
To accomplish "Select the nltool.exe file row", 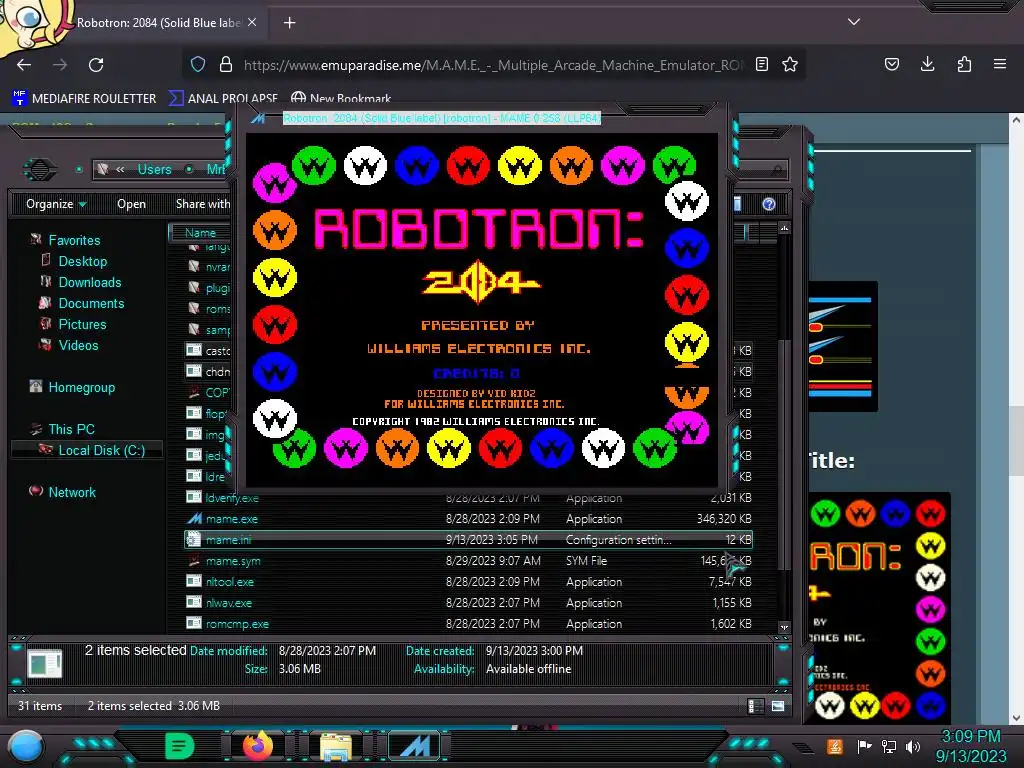I will pyautogui.click(x=469, y=581).
